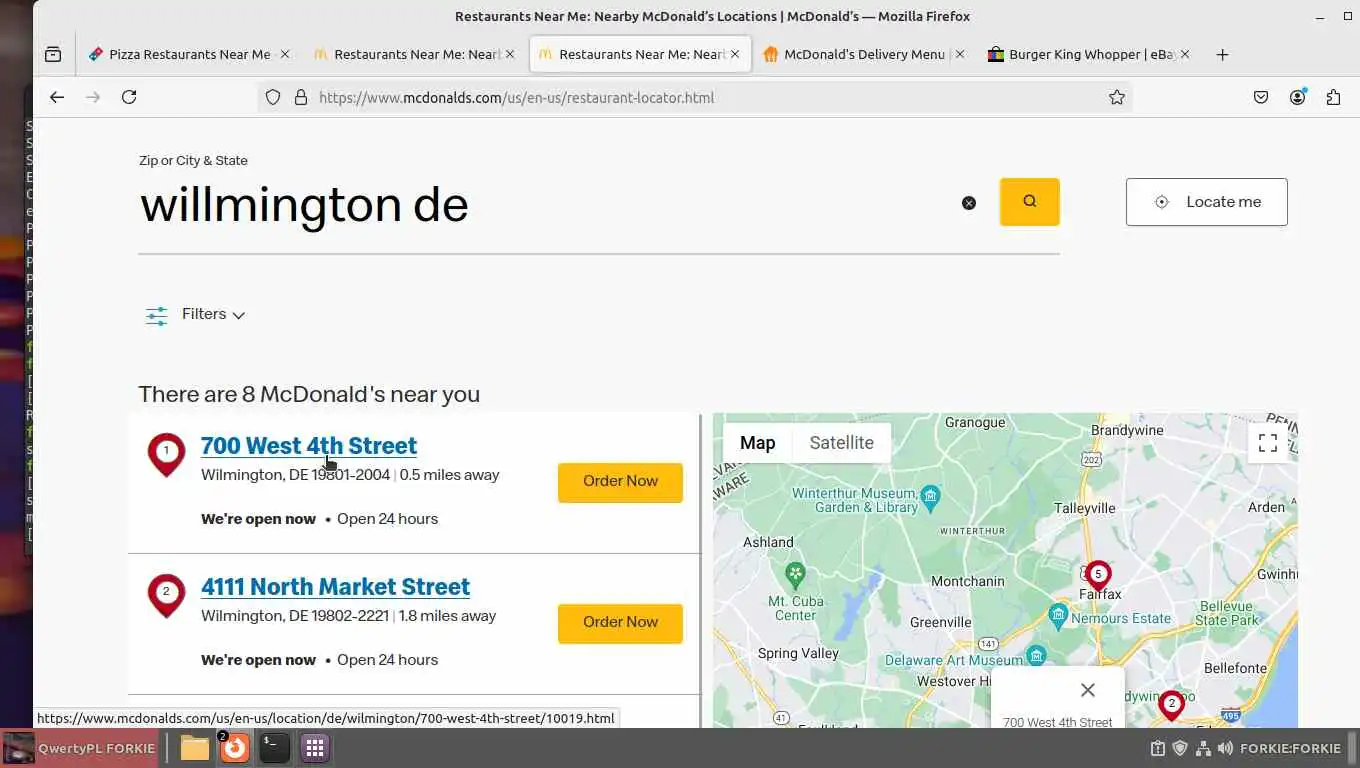Image resolution: width=1360 pixels, height=768 pixels.
Task: Order Now at 4111 North Market Street
Action: pos(620,623)
